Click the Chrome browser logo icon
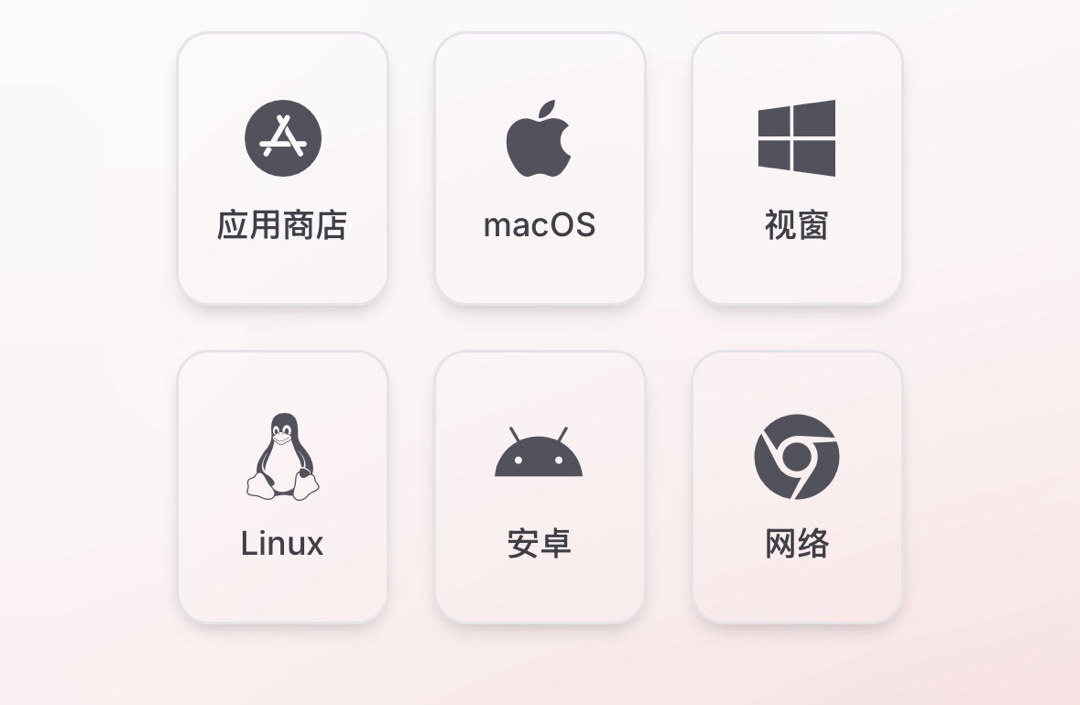The image size is (1080, 705). click(x=797, y=456)
